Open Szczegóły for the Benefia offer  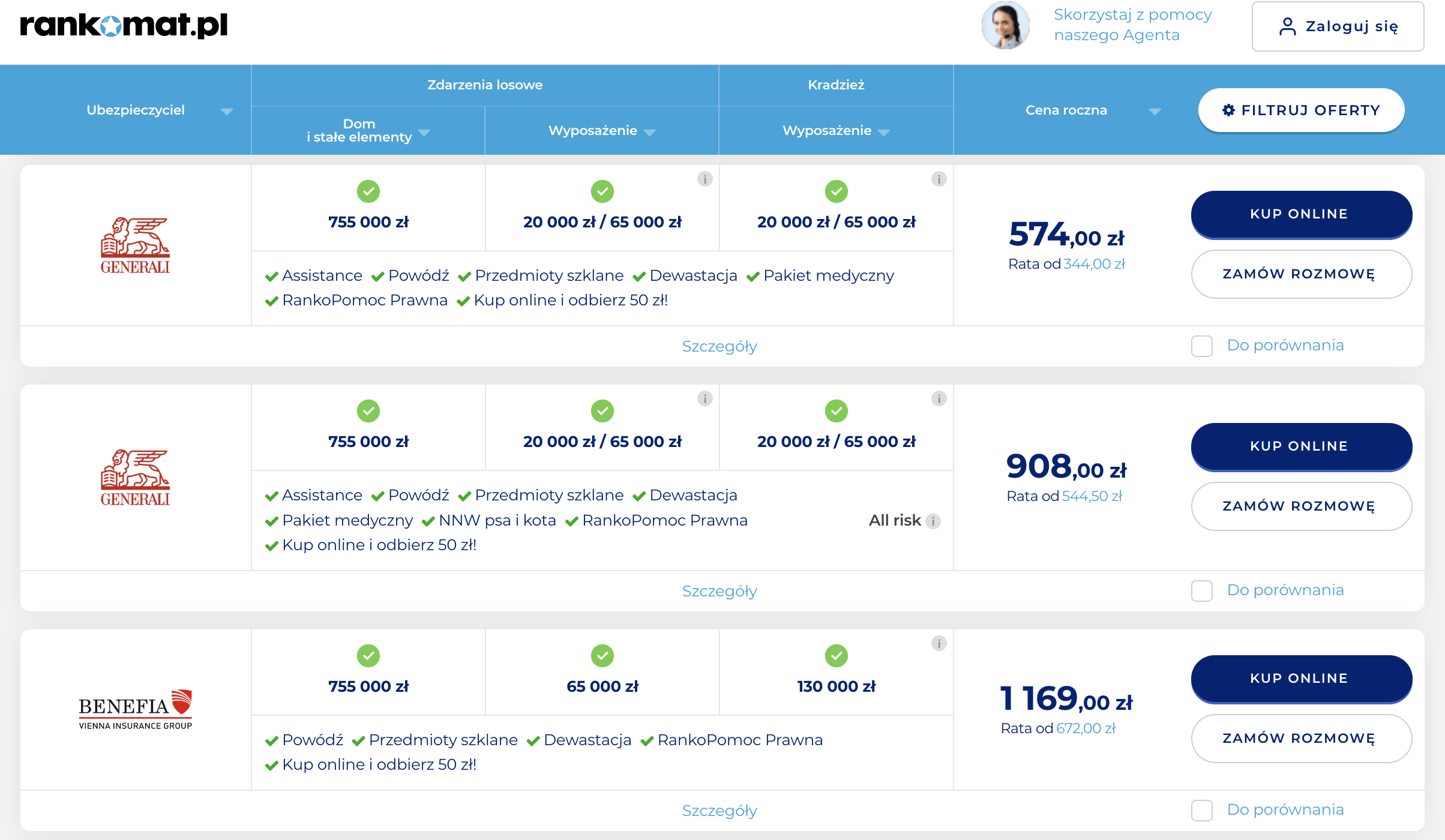(x=719, y=811)
